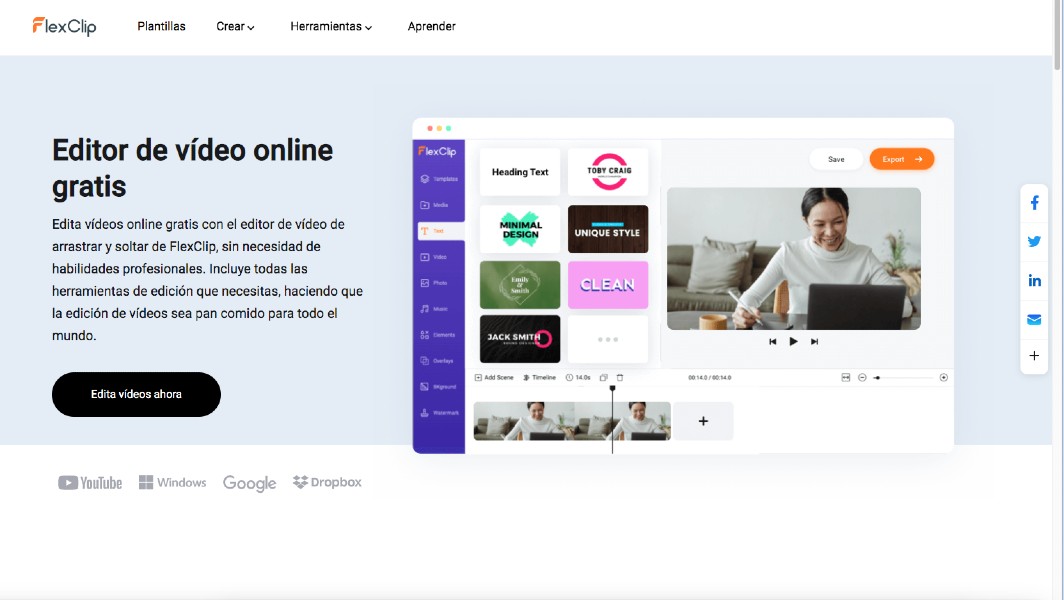The image size is (1064, 600).
Task: Click the YouTube logo
Action: (90, 483)
